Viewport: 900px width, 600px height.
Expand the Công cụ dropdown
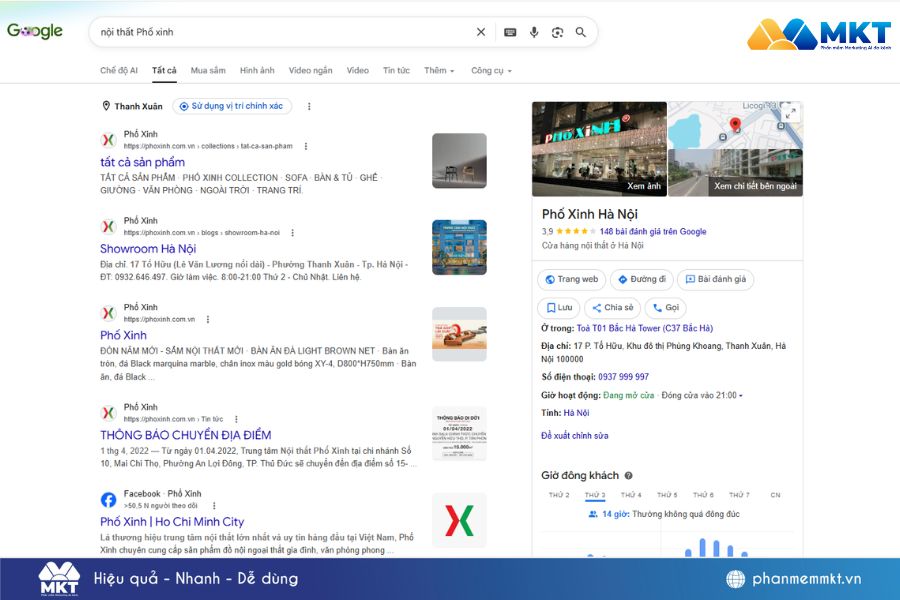pos(491,71)
